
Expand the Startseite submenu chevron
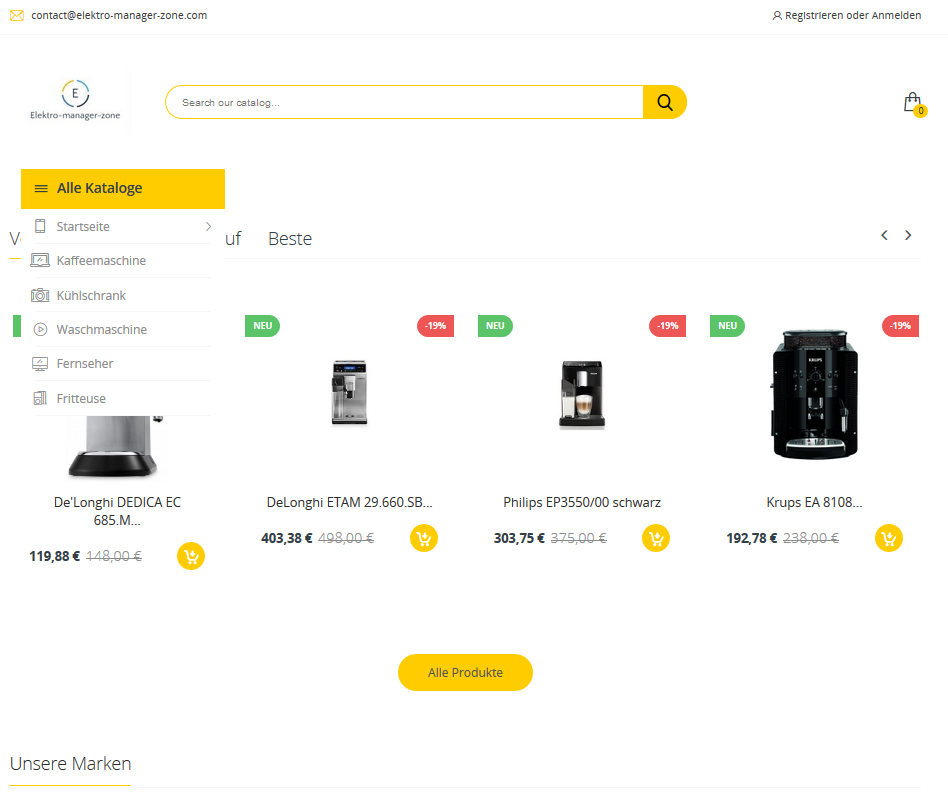coord(208,226)
